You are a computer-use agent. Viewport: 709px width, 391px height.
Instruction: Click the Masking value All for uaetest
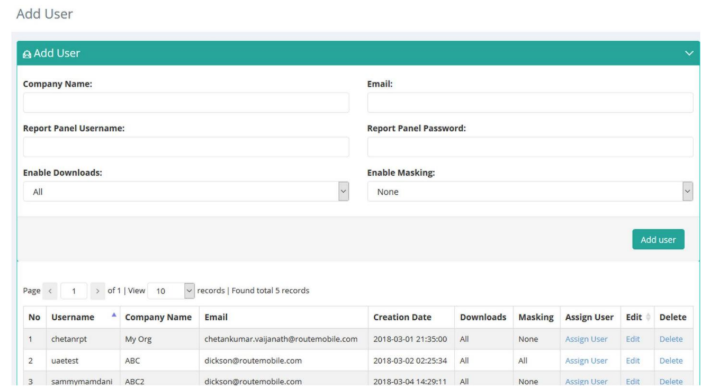pos(523,361)
